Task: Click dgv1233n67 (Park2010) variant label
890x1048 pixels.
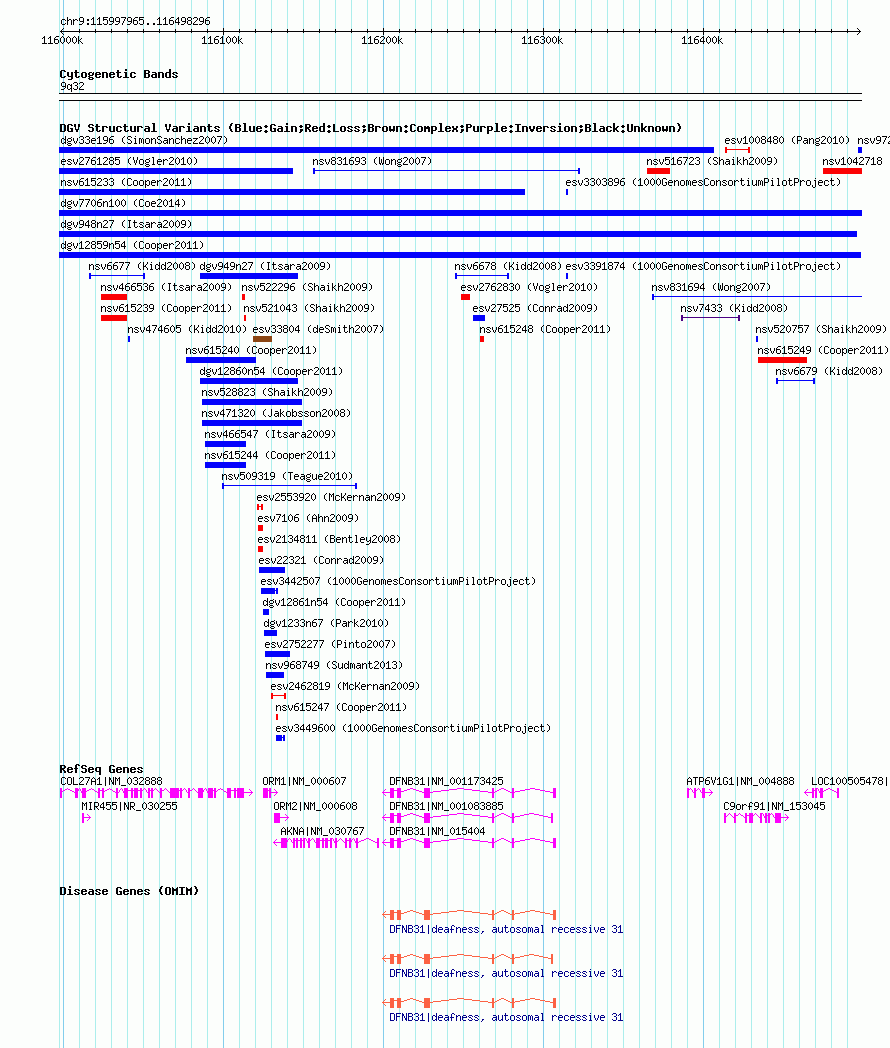Action: [326, 623]
